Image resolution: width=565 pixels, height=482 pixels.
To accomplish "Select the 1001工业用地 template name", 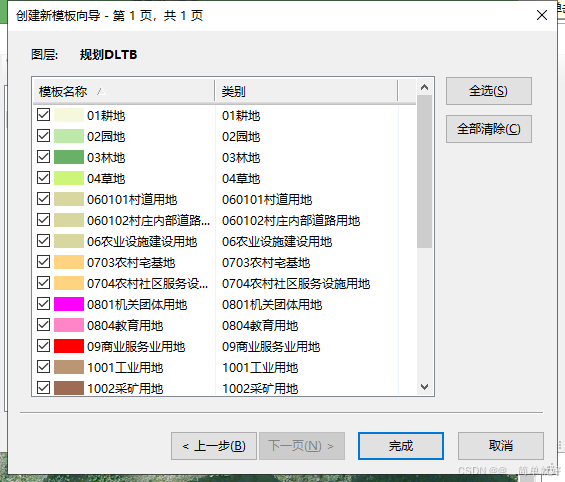I will 125,367.
